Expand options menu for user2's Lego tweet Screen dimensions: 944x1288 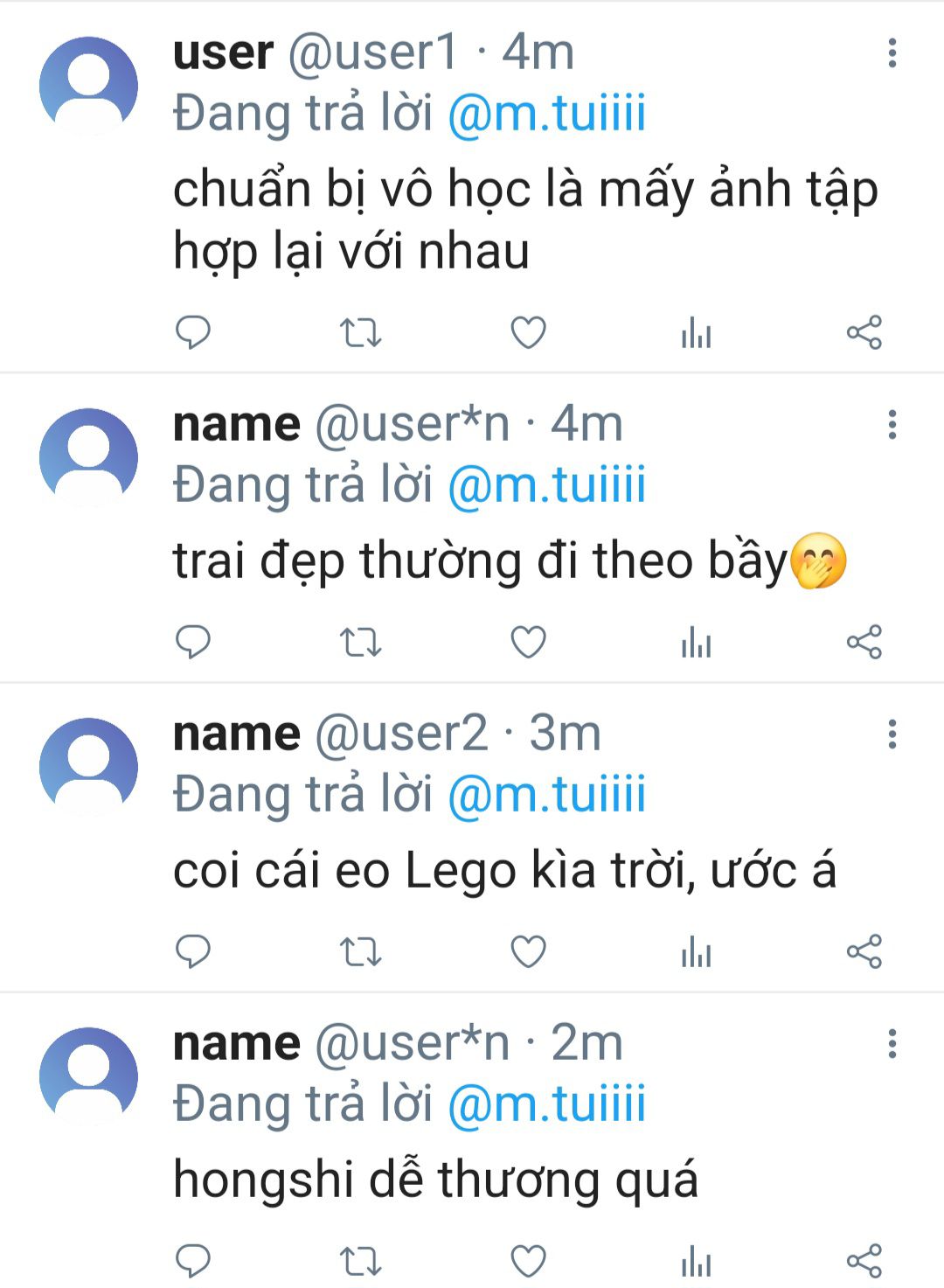pos(892,735)
